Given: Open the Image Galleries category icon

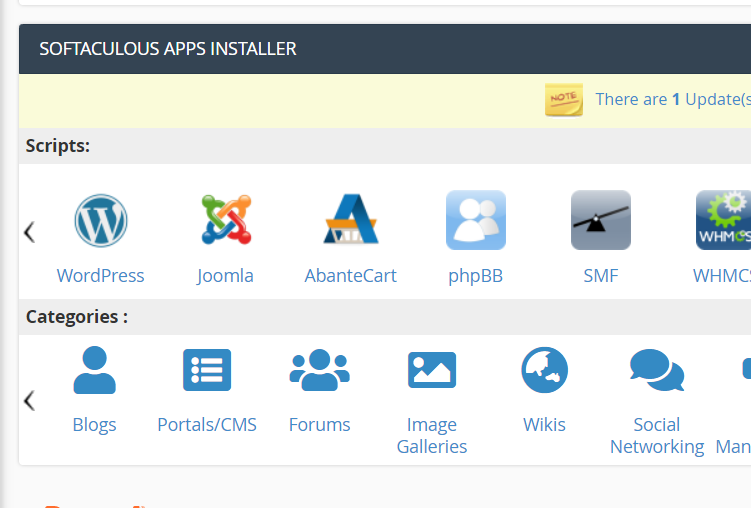Looking at the screenshot, I should tap(432, 370).
